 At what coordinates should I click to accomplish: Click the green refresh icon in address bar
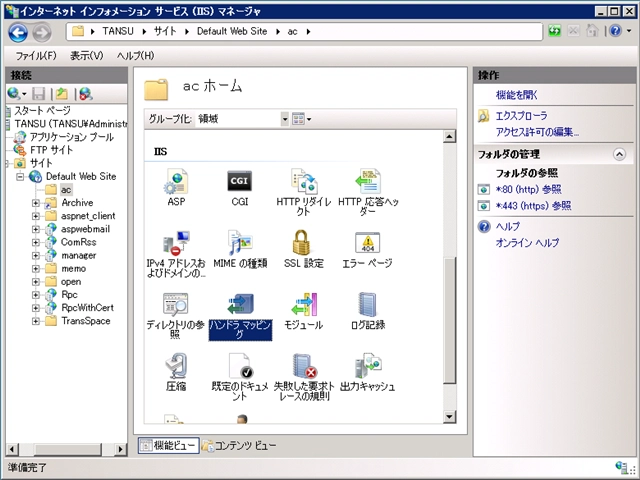point(554,31)
